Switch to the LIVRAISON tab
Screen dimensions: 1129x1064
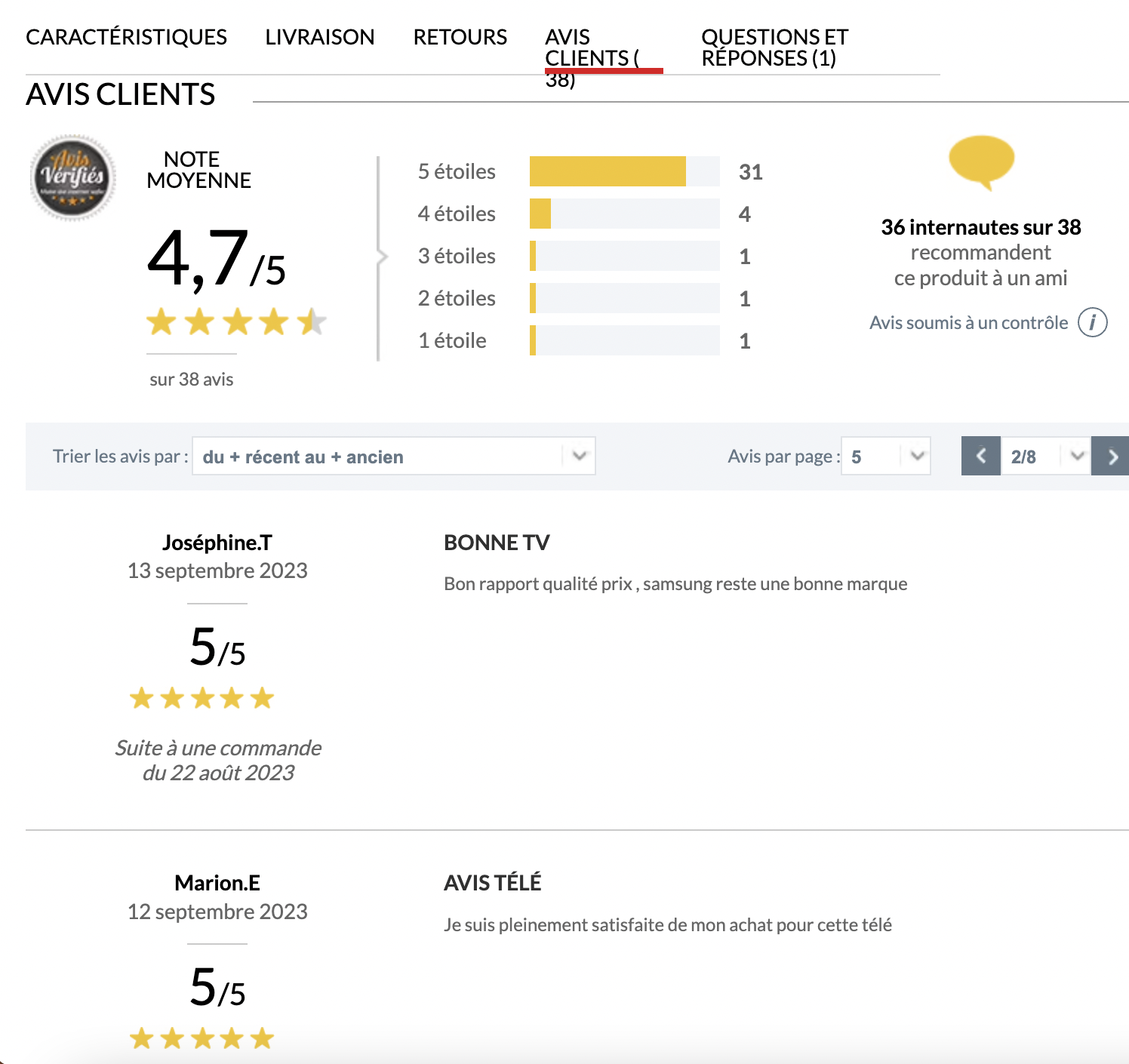319,36
